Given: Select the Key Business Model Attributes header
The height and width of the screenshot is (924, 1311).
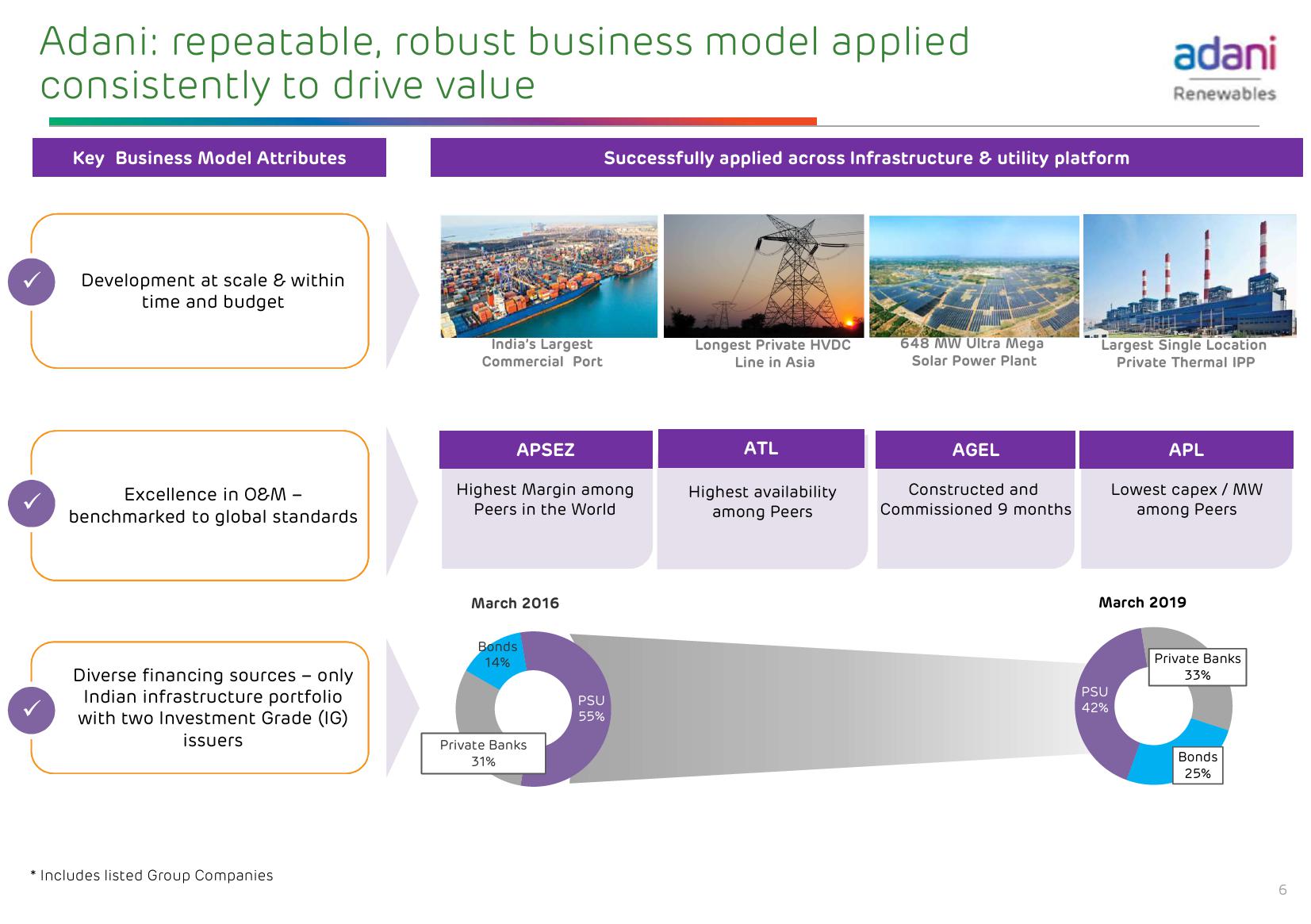Looking at the screenshot, I should [x=209, y=158].
